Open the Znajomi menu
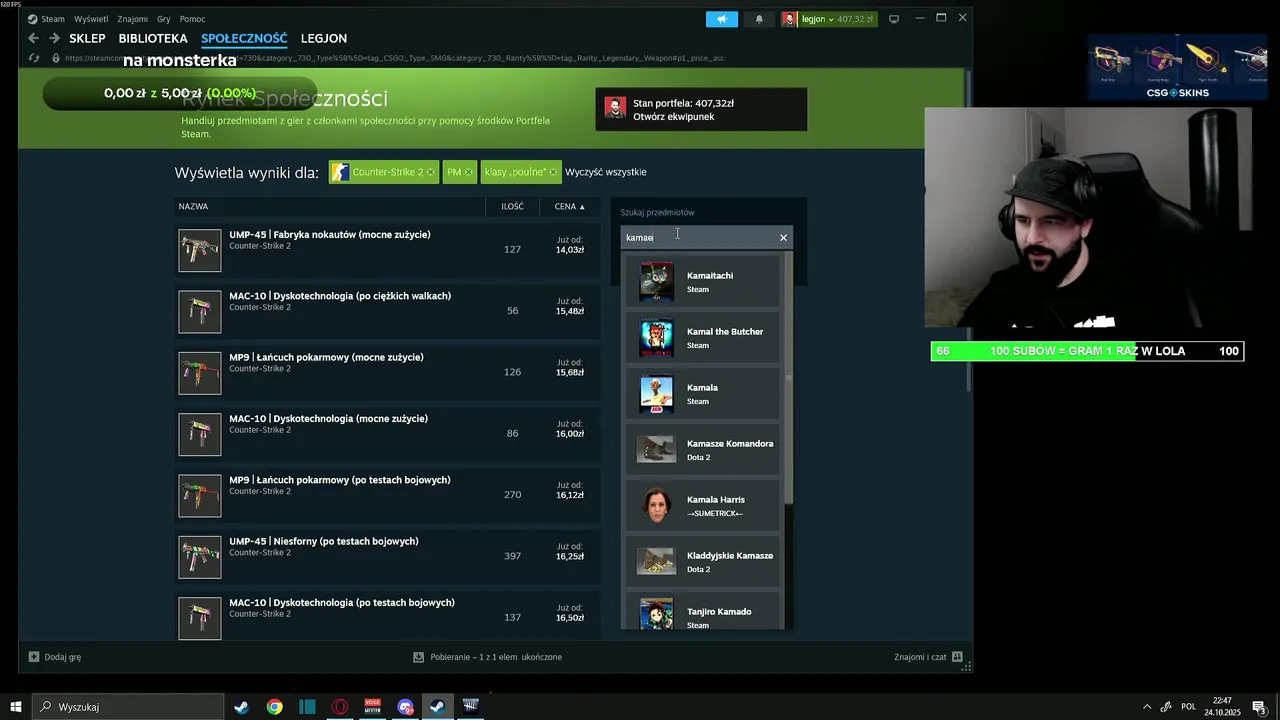1280x720 pixels. [x=132, y=19]
